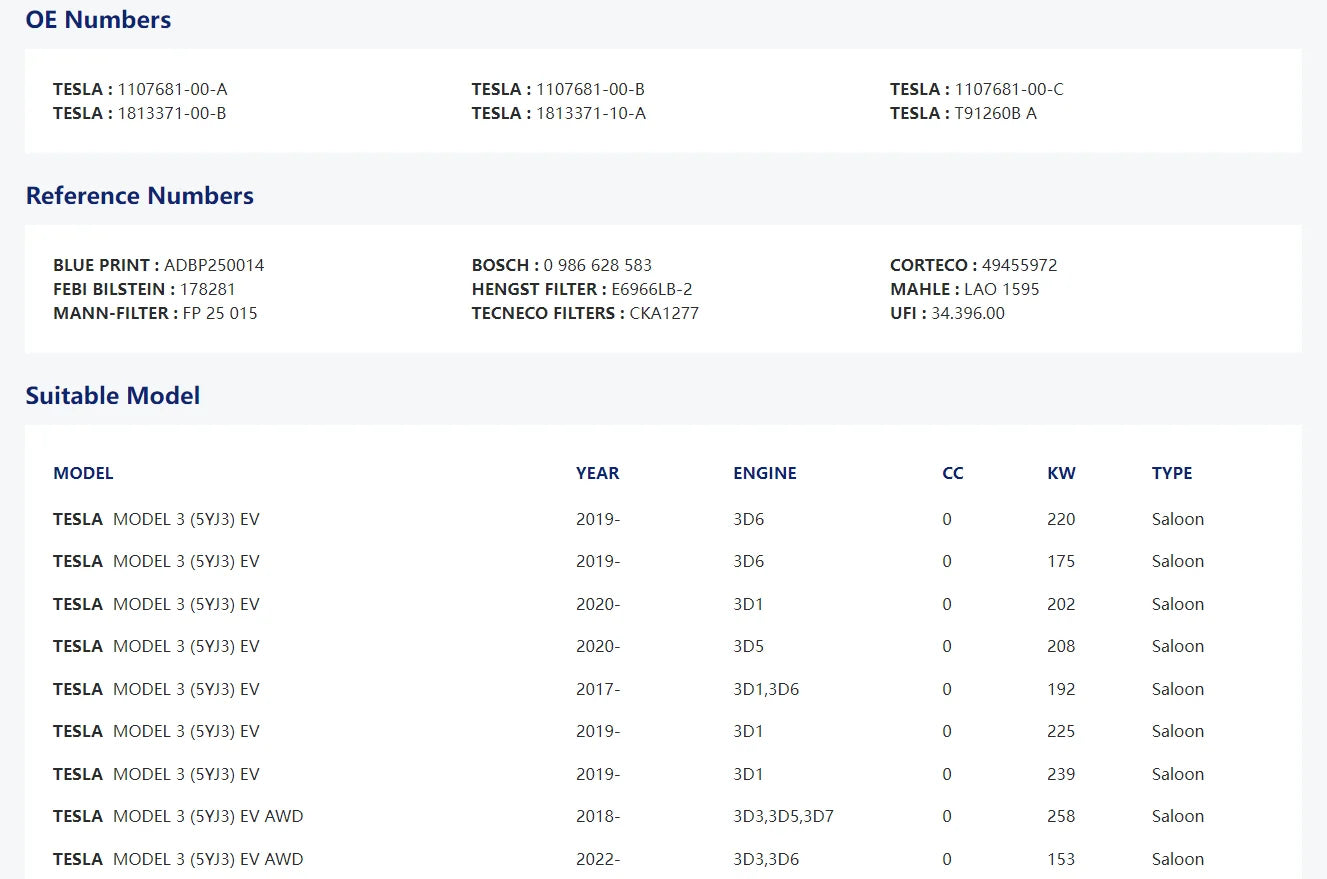Click FEBI BILSTEIN reference 178281
The width and height of the screenshot is (1327, 879).
click(208, 289)
